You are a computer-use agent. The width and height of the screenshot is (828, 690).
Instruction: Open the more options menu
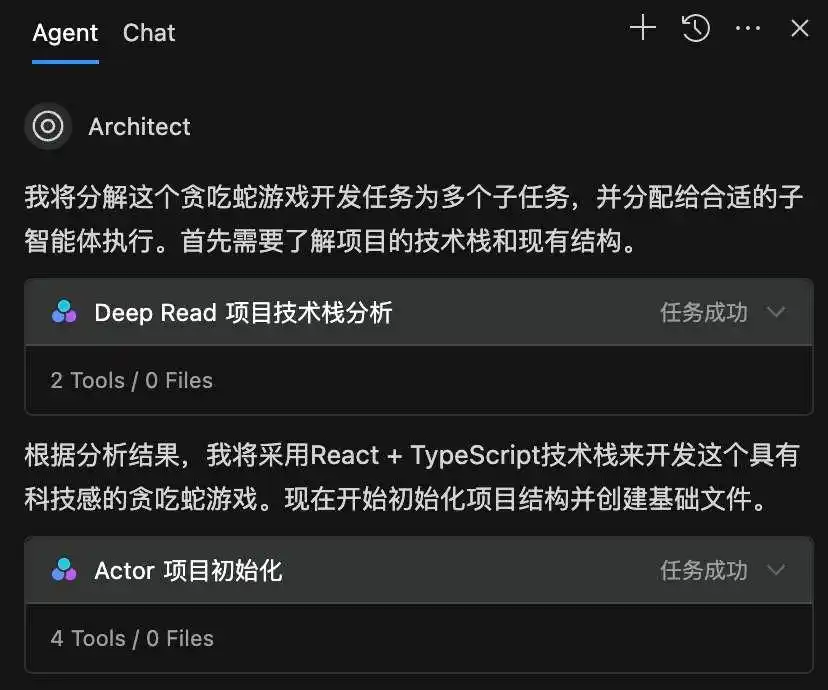click(748, 28)
